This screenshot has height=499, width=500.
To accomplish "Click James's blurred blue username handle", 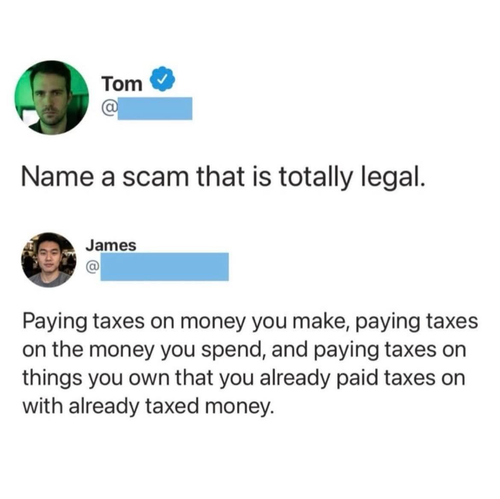I will coord(165,267).
